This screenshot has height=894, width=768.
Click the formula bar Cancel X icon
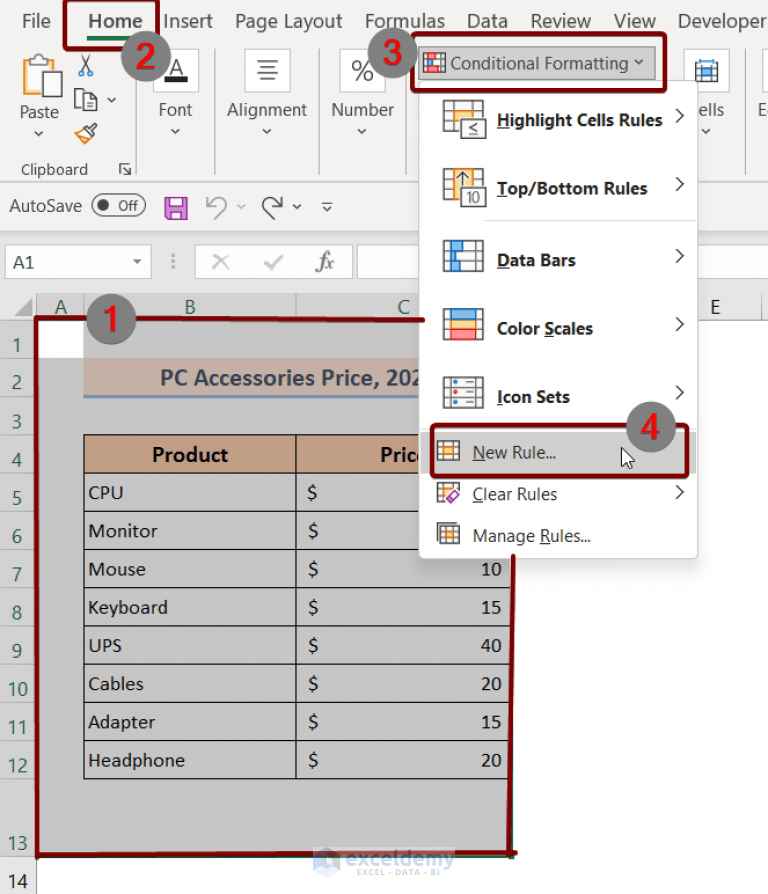[x=220, y=262]
